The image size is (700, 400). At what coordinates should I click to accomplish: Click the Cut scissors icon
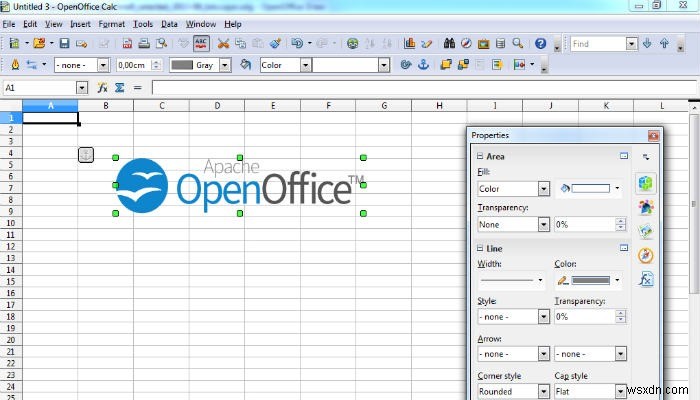(x=223, y=43)
